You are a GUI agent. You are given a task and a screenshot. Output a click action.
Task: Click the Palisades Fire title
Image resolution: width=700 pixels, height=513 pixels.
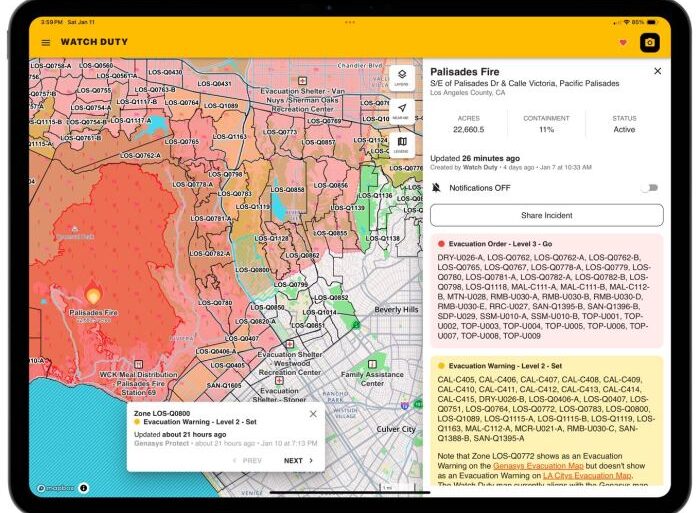[x=464, y=71]
